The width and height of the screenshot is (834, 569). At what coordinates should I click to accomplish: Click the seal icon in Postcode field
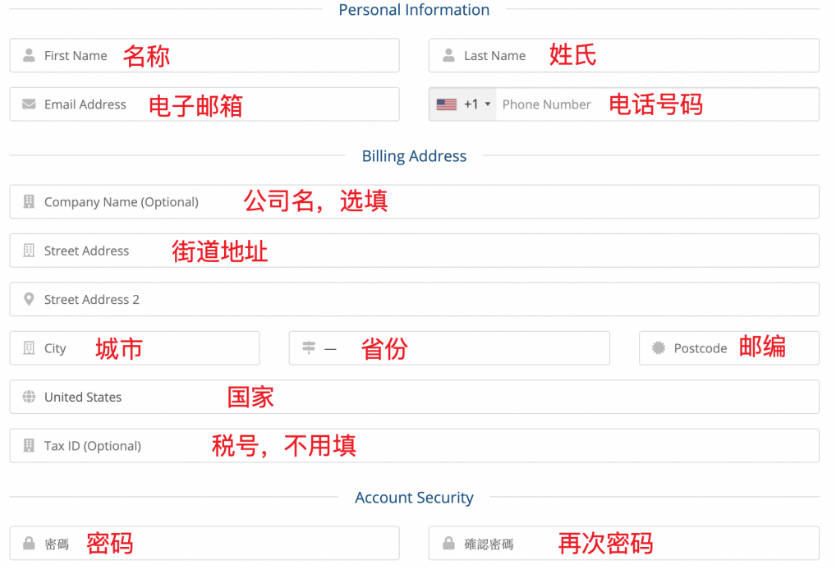(658, 348)
